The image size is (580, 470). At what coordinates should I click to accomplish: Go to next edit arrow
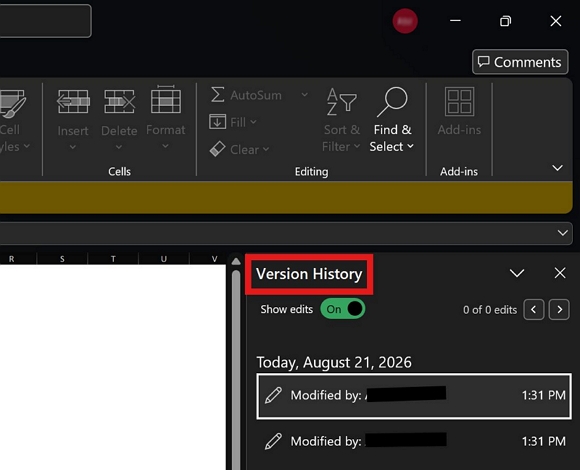pos(559,309)
